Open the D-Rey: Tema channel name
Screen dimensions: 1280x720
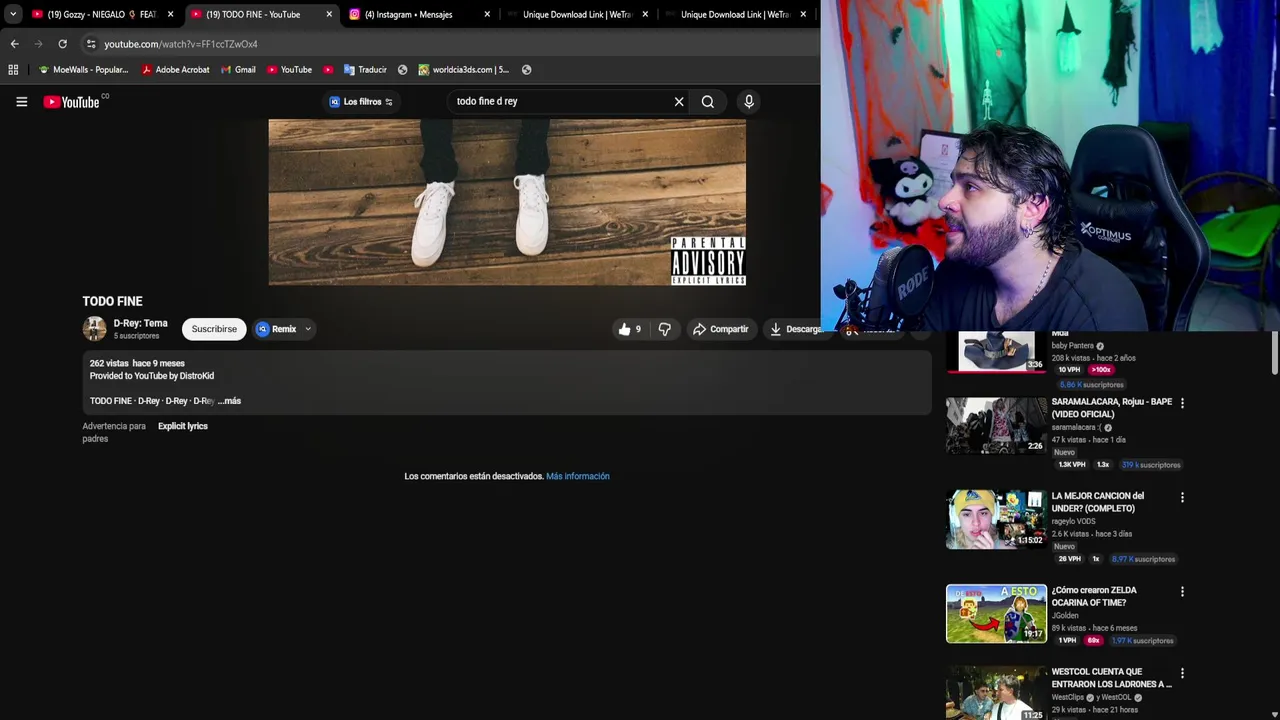coord(140,323)
